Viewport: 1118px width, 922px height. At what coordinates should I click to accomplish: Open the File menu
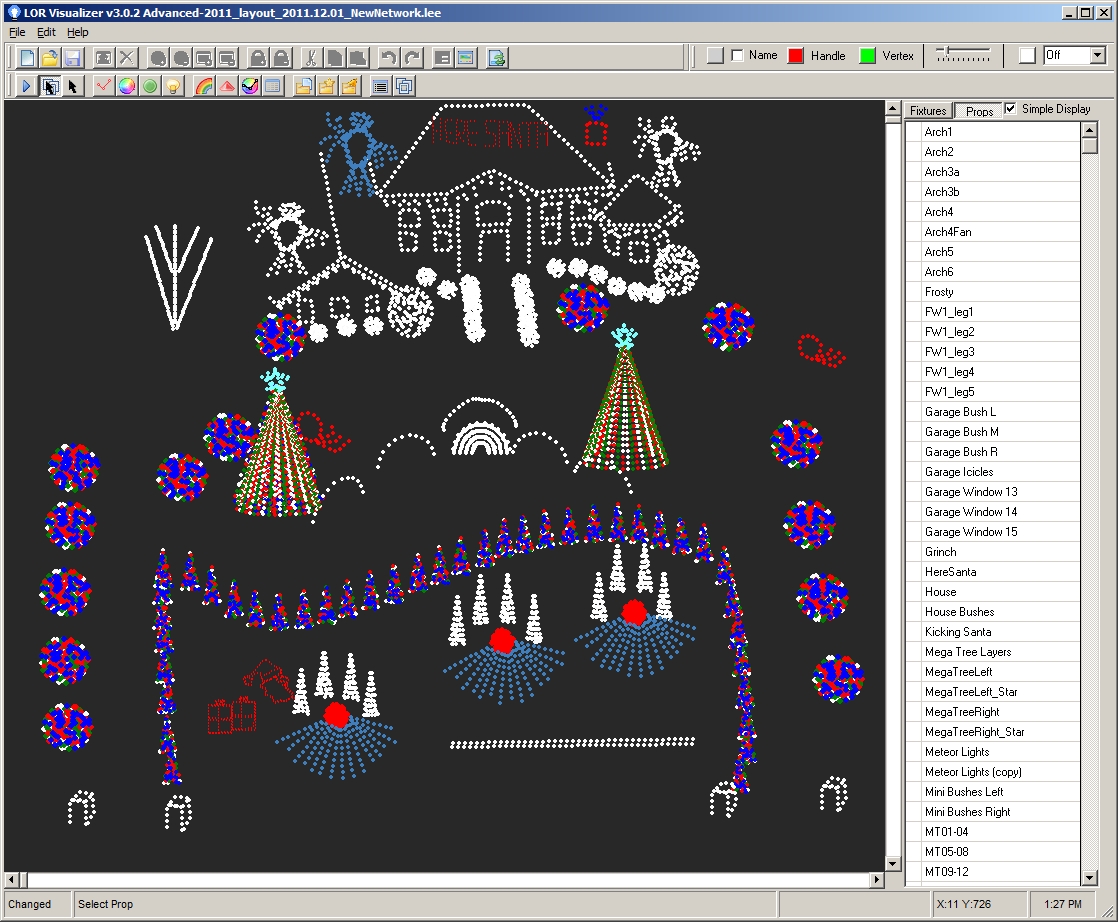click(17, 32)
